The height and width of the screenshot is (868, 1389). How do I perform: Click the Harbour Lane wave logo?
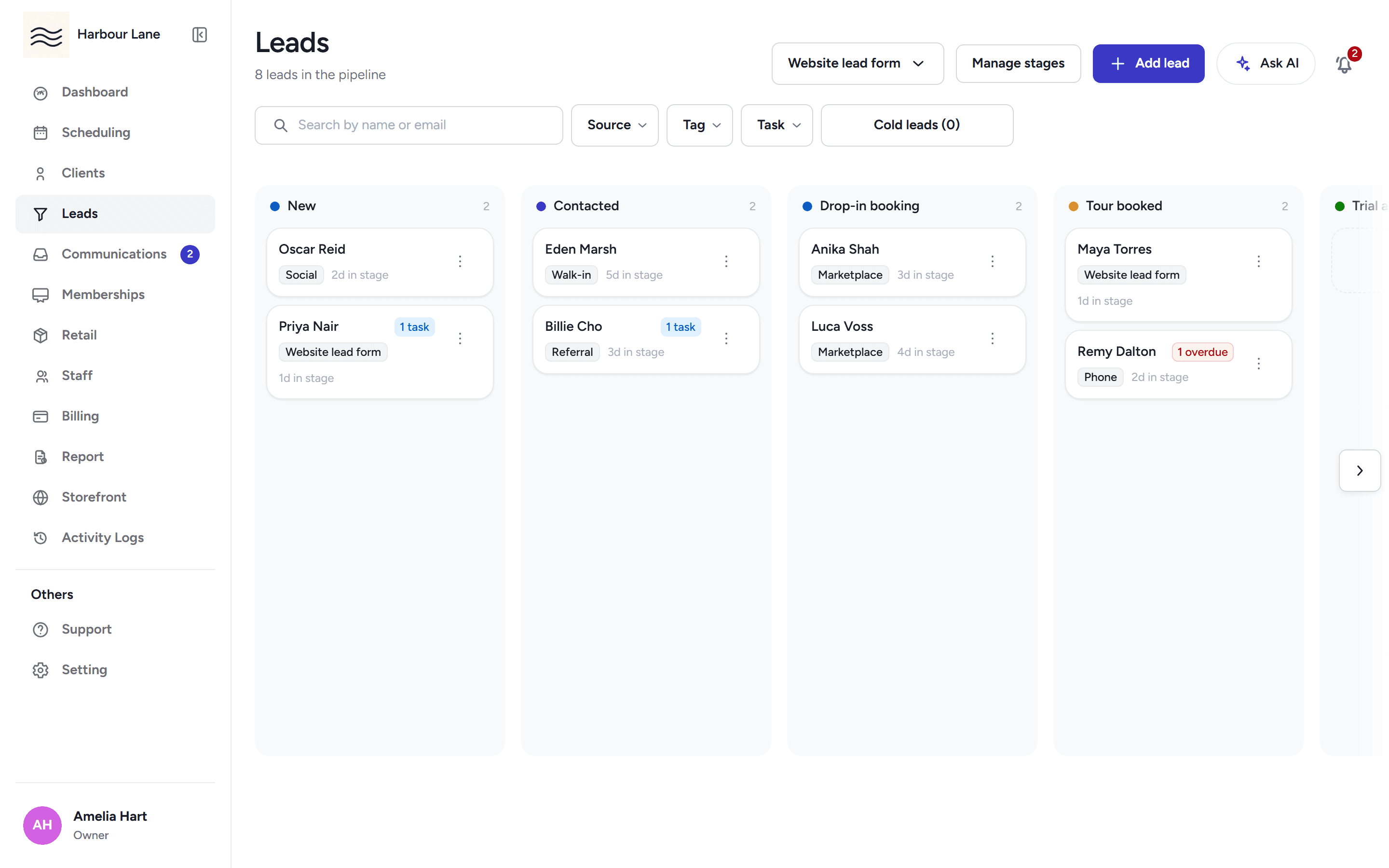pos(46,35)
